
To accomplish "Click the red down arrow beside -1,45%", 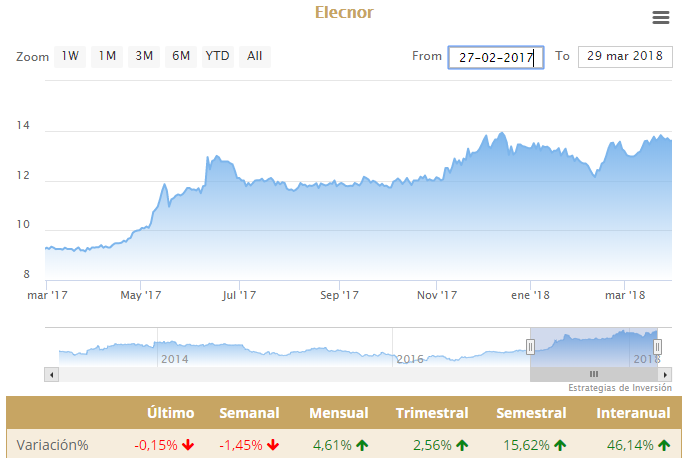I will (273, 445).
